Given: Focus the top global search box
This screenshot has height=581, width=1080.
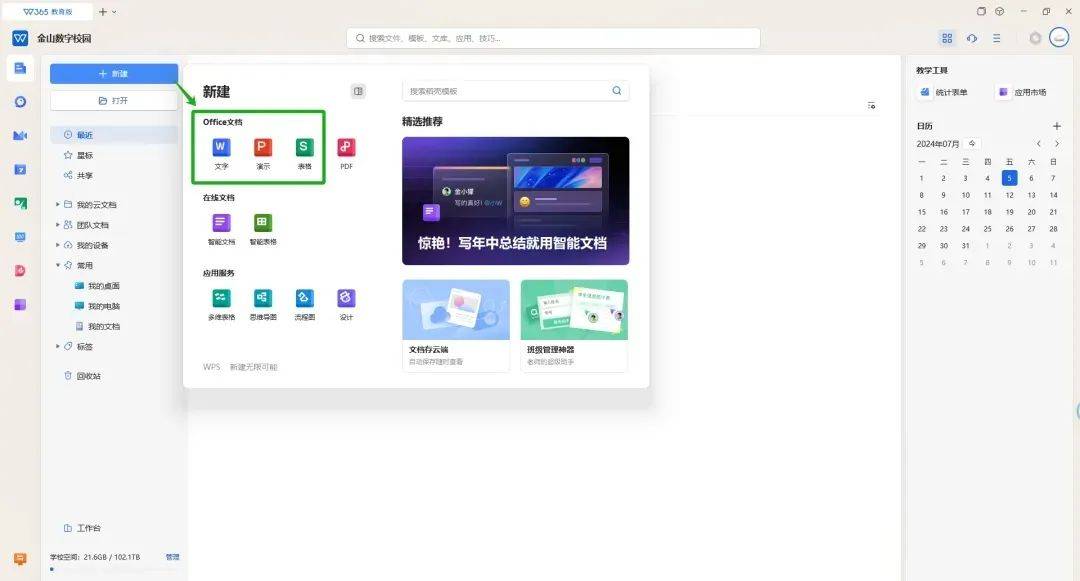Looking at the screenshot, I should pos(553,38).
